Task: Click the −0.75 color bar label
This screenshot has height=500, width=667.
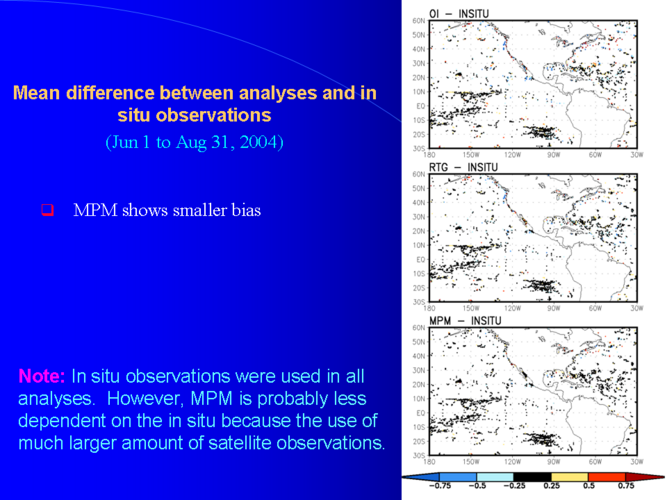Action: click(x=440, y=486)
